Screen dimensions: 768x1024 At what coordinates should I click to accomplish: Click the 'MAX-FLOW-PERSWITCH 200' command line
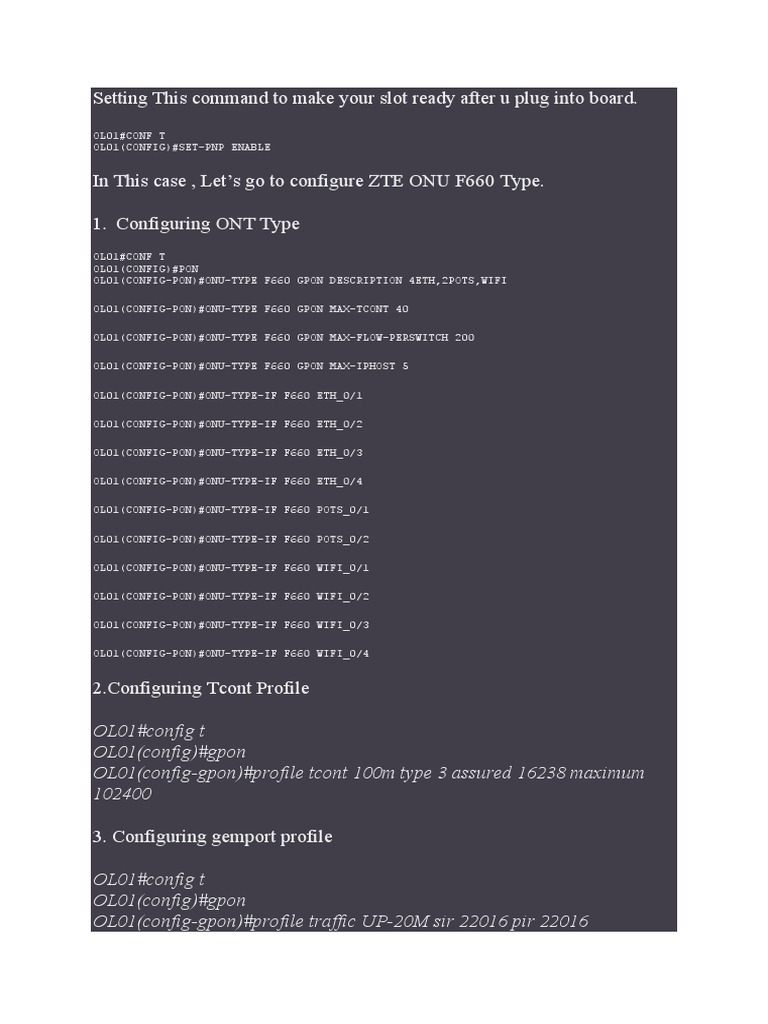(284, 338)
